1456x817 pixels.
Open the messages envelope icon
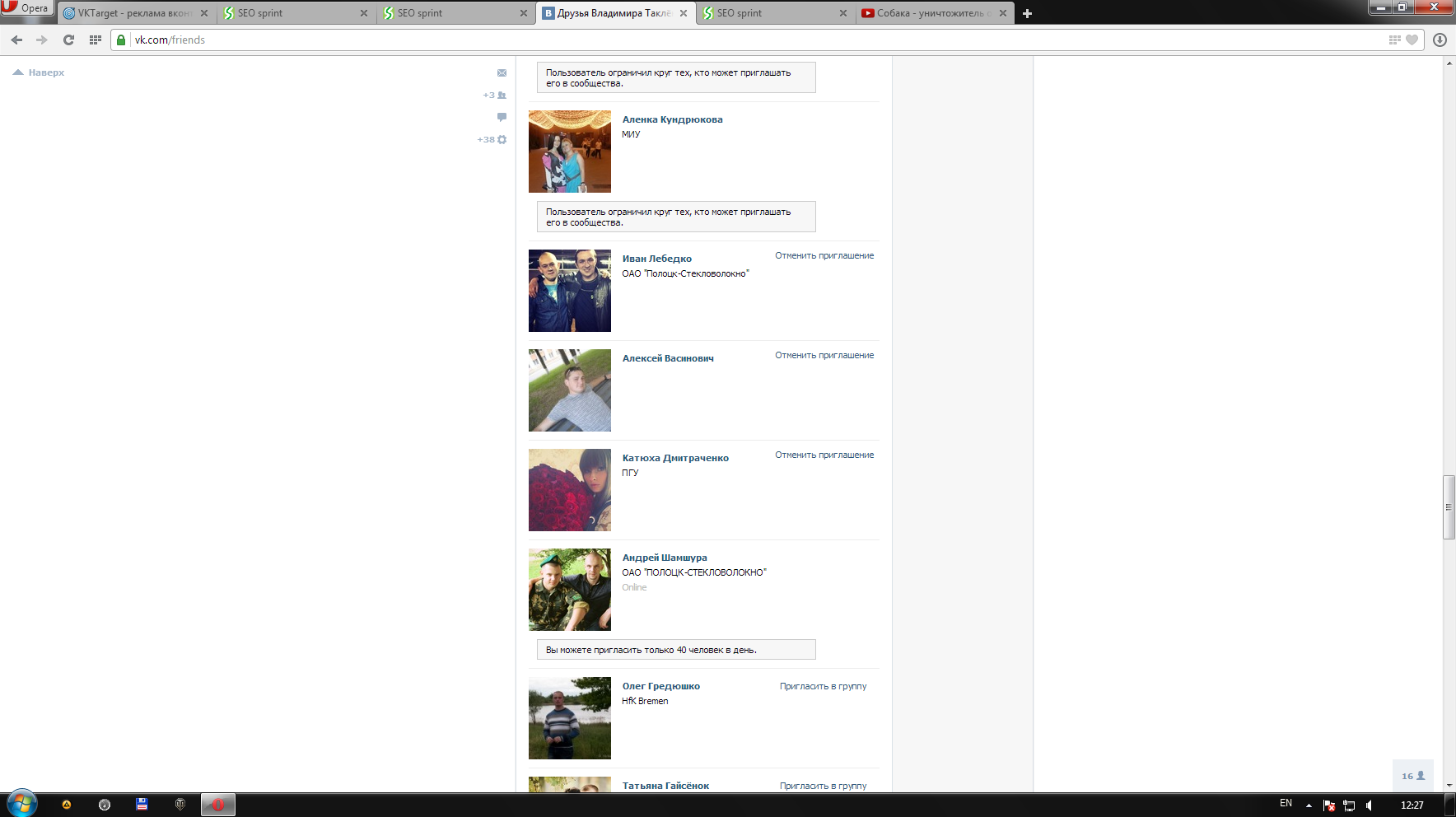(x=502, y=73)
